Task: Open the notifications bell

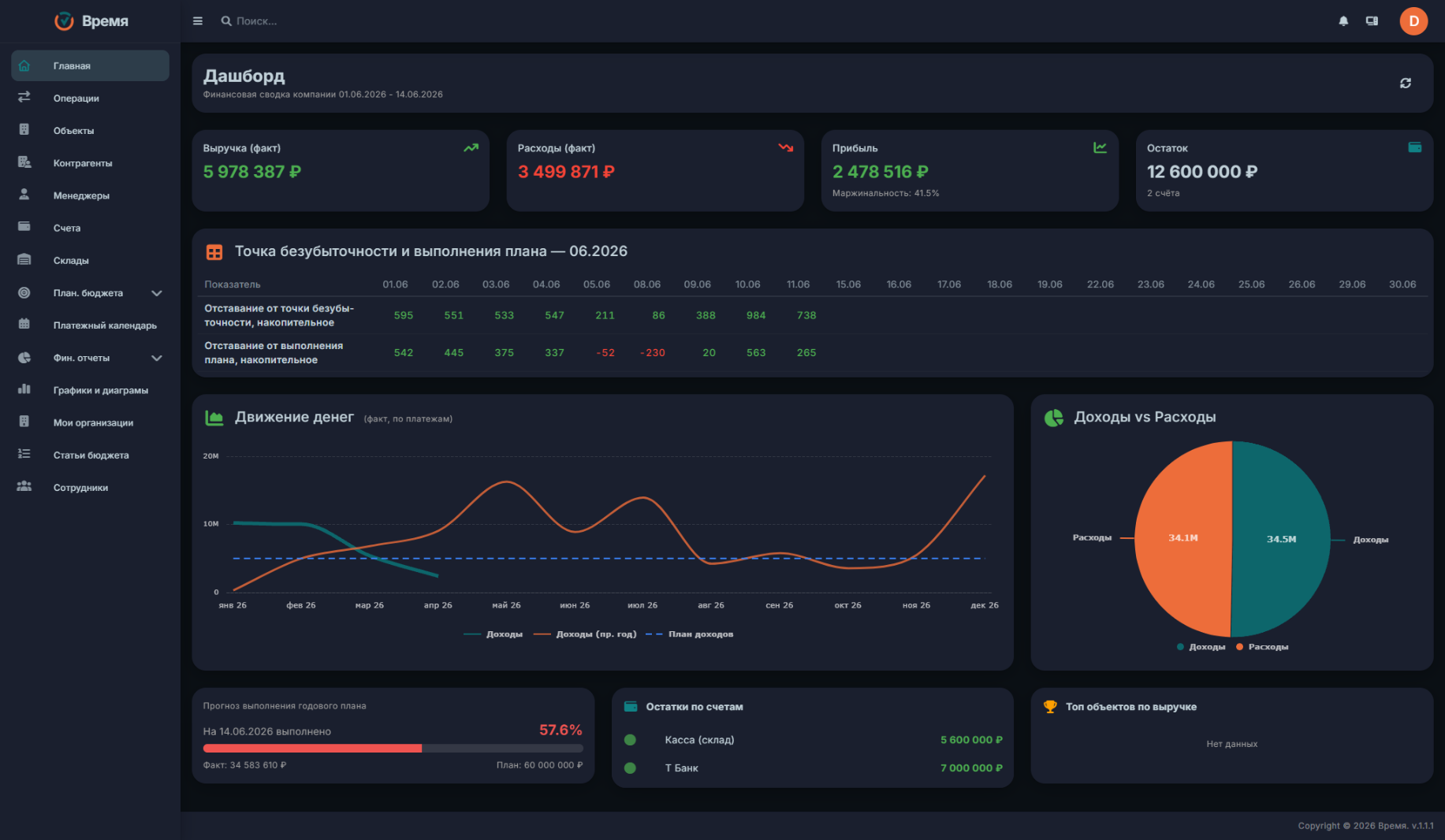Action: pos(1343,21)
